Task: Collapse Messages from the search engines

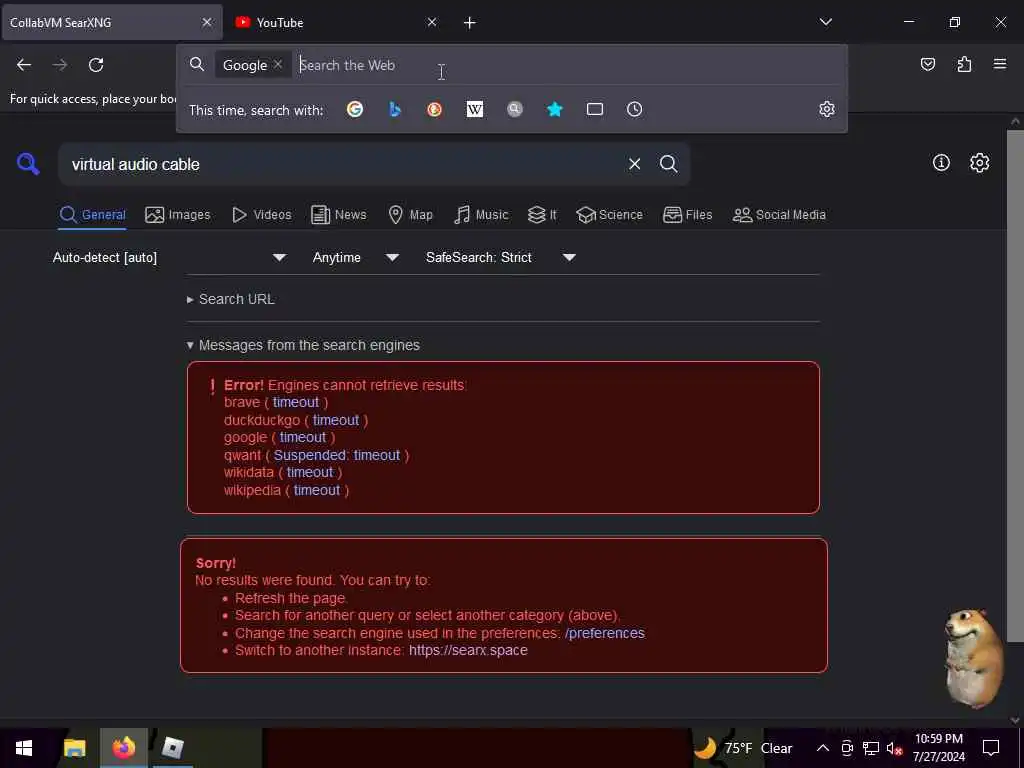Action: (304, 345)
